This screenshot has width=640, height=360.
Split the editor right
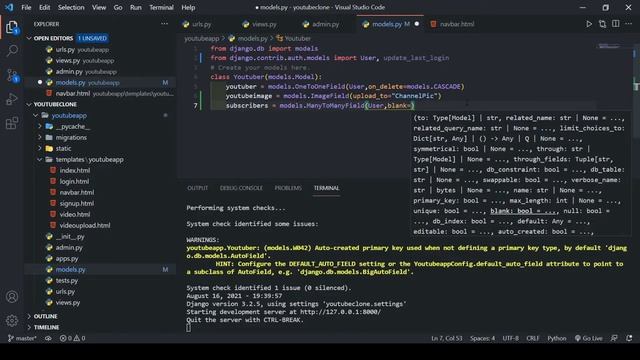pos(616,24)
